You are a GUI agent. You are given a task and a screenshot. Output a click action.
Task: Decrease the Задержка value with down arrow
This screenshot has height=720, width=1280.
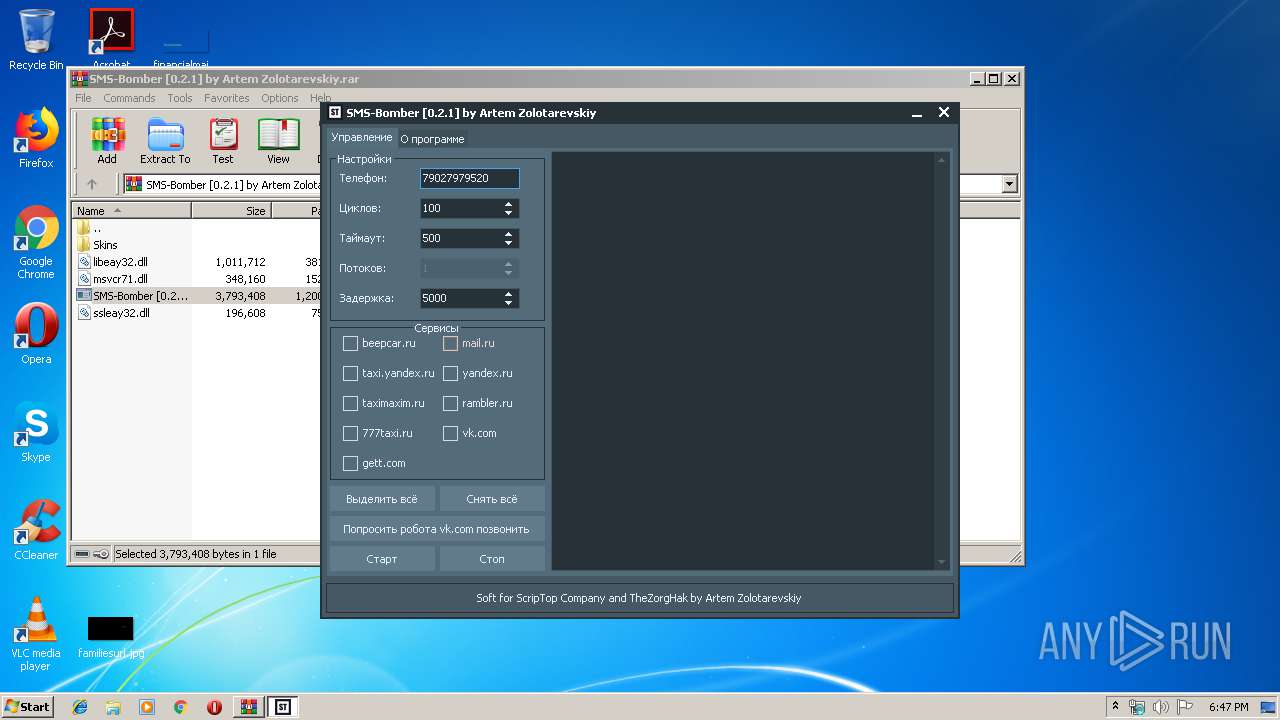tap(509, 303)
